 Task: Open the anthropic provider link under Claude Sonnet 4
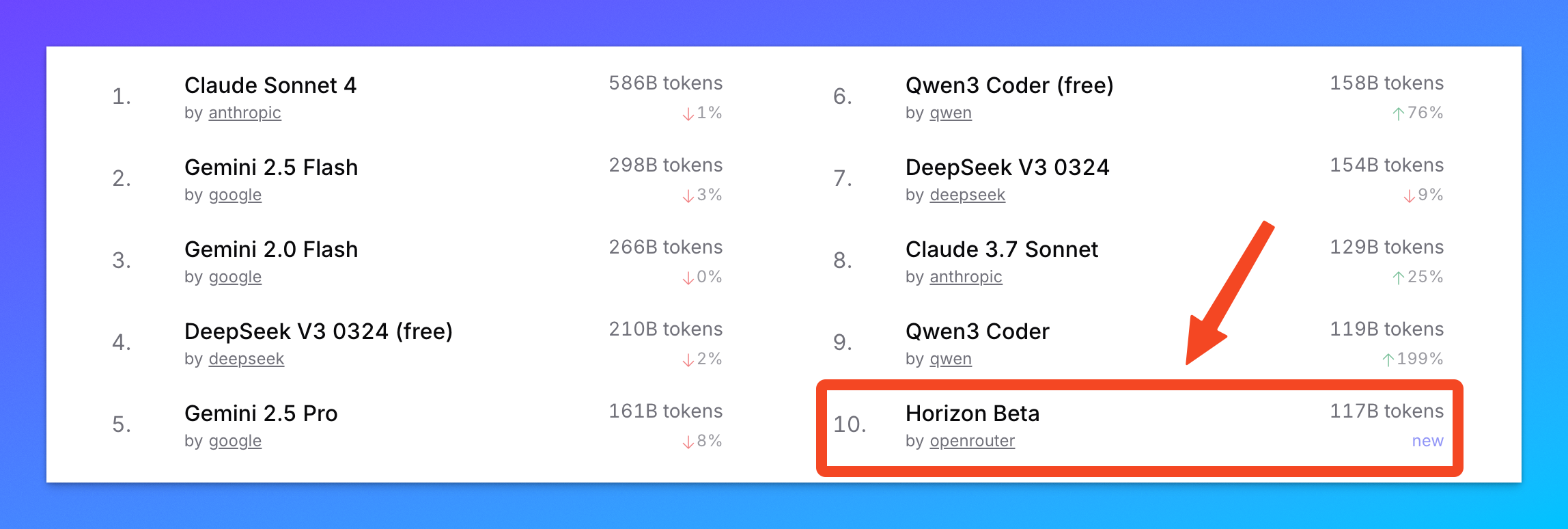point(244,113)
